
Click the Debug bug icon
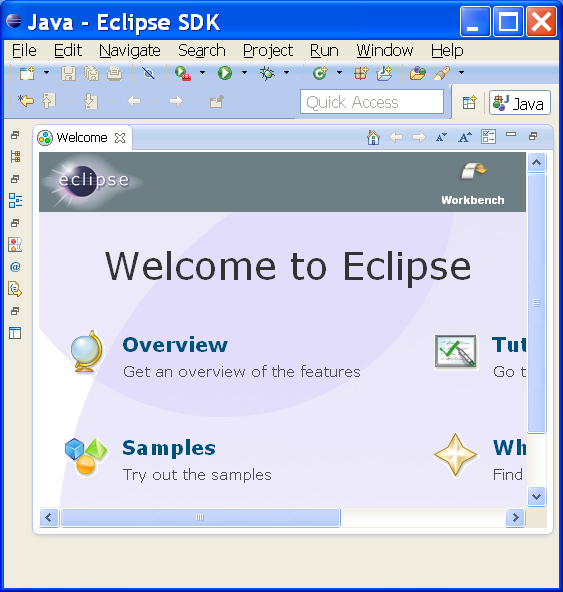coord(267,72)
